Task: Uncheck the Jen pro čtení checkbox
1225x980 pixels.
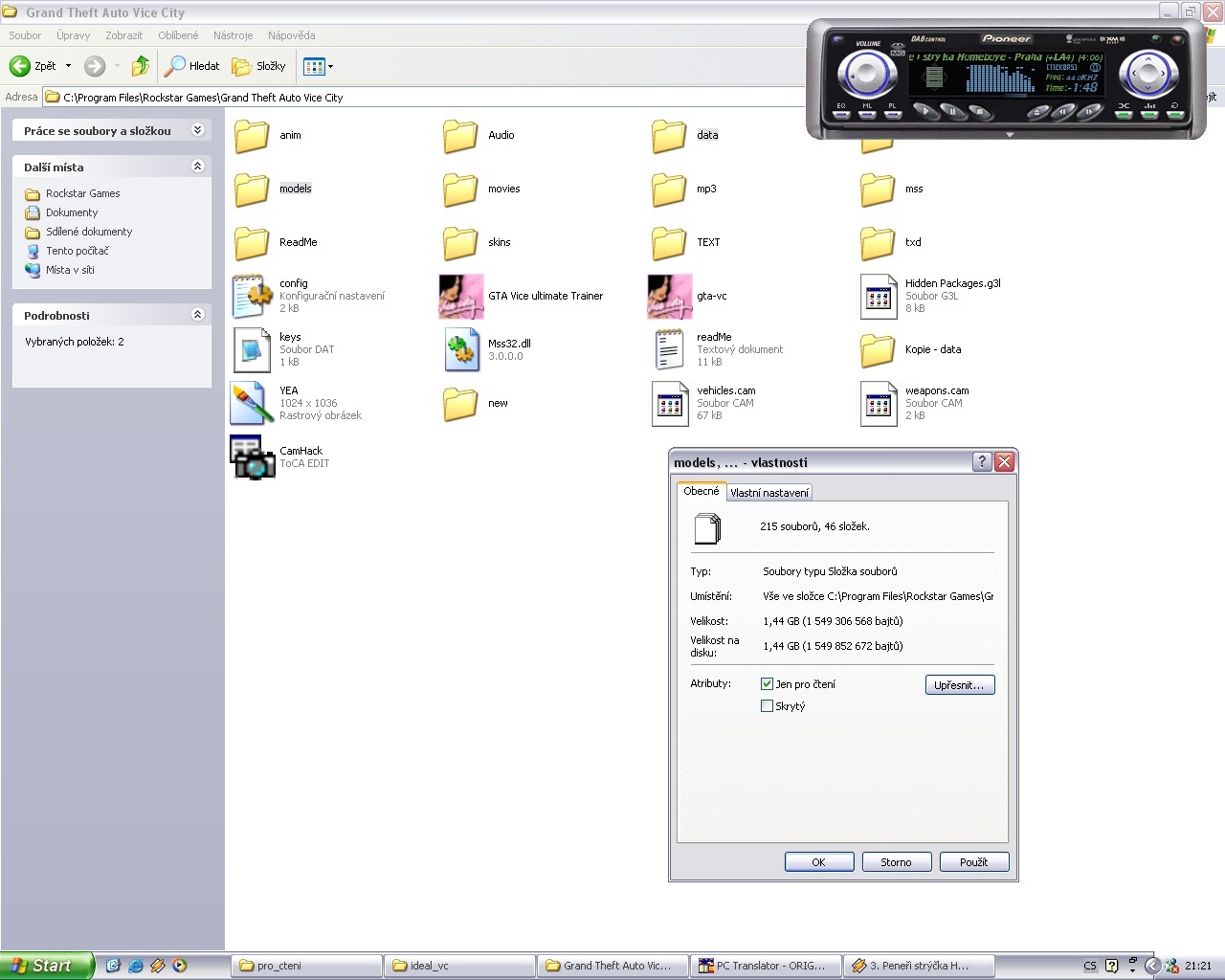Action: (767, 684)
